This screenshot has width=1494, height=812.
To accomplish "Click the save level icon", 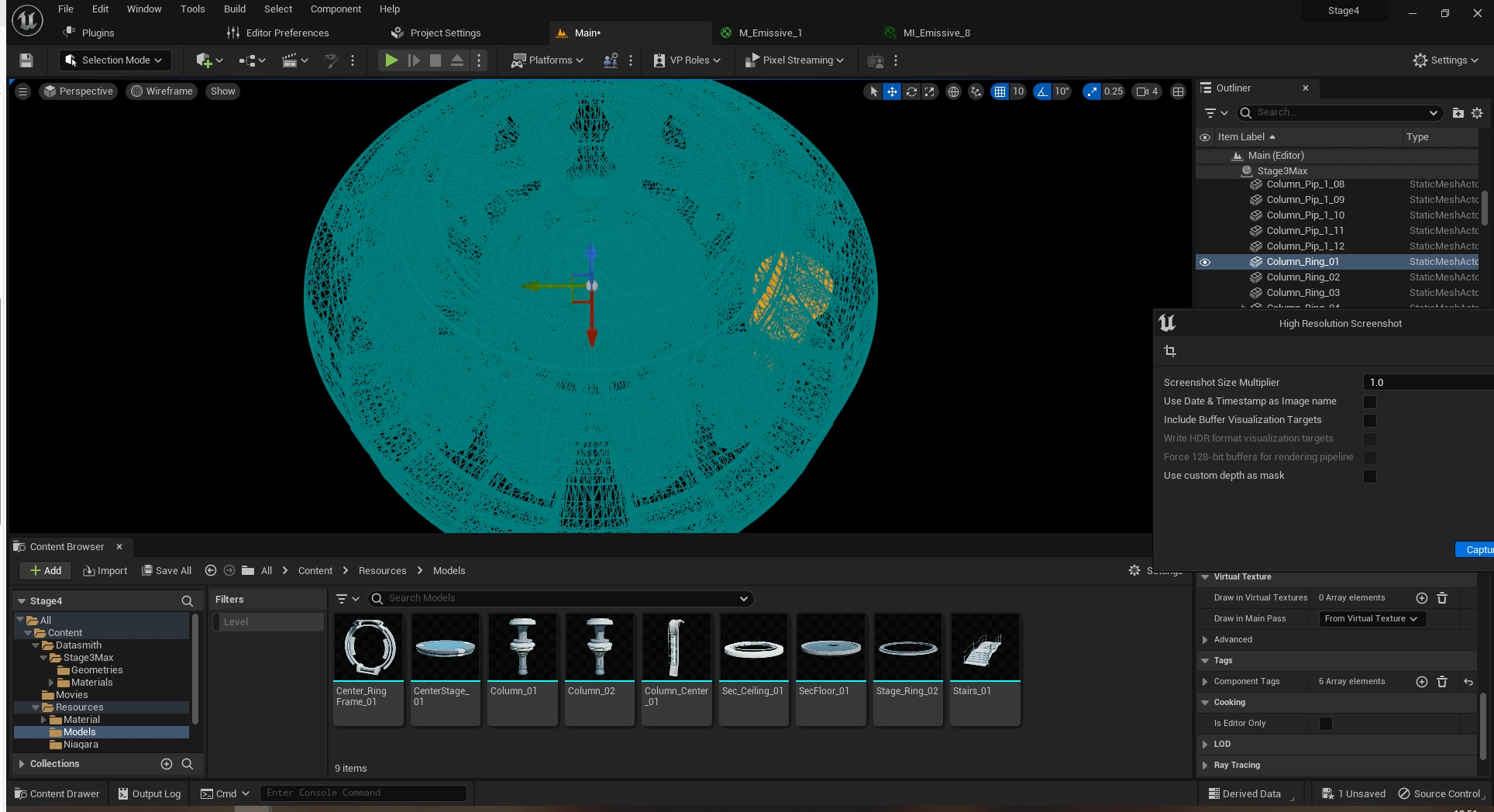I will [26, 60].
